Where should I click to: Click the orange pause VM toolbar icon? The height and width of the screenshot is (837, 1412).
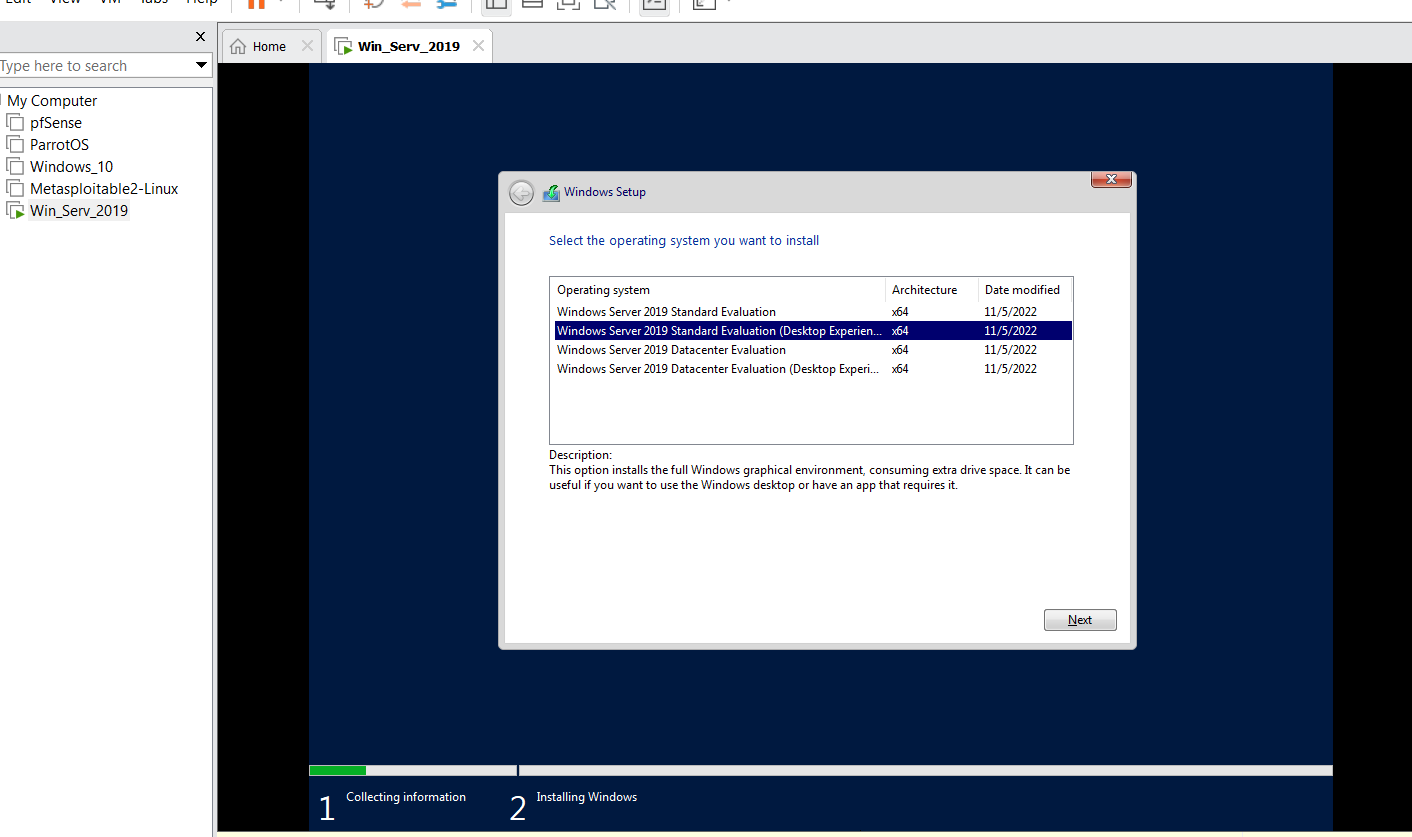coord(256,3)
